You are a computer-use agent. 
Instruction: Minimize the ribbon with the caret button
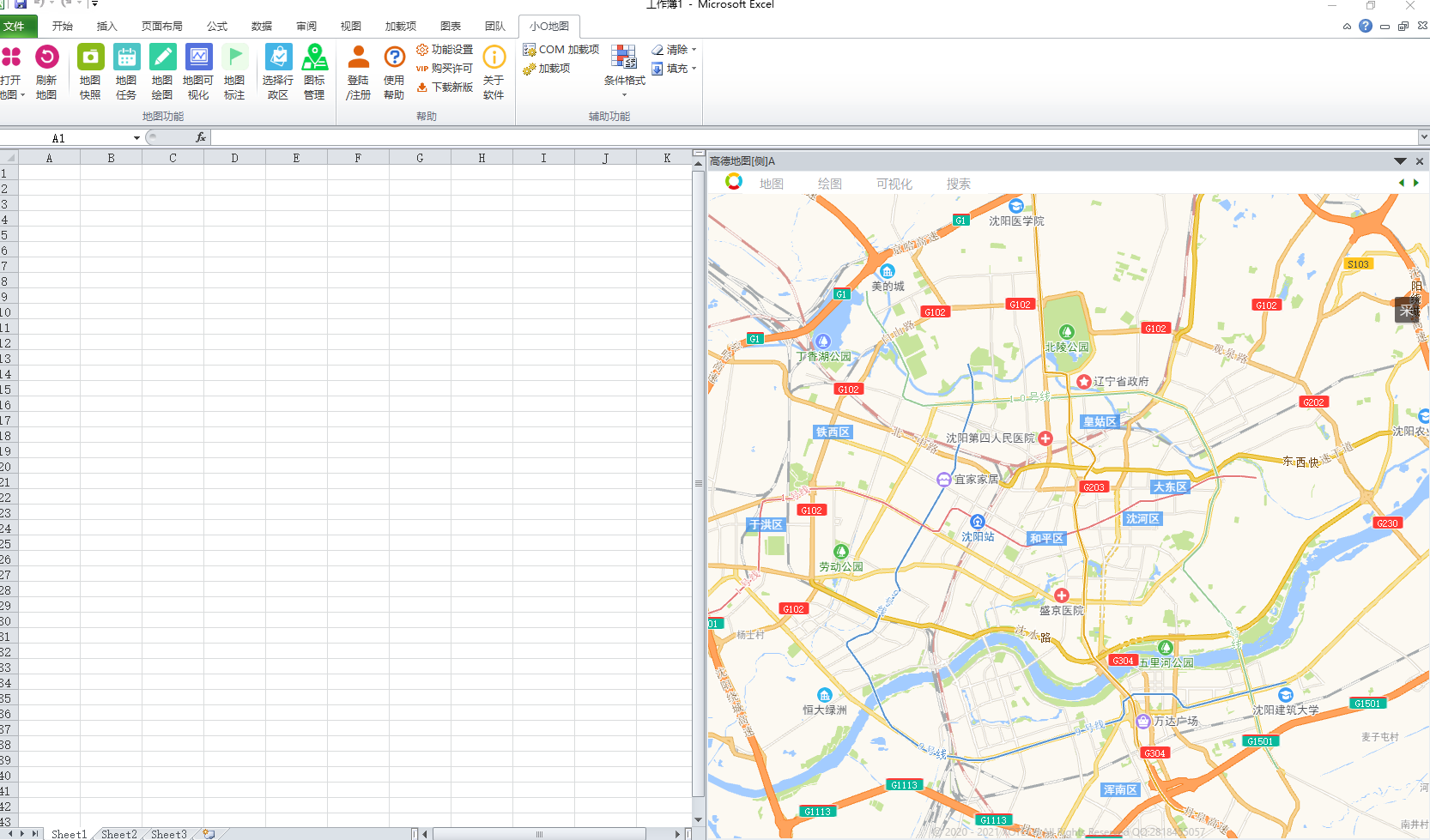(x=1347, y=27)
